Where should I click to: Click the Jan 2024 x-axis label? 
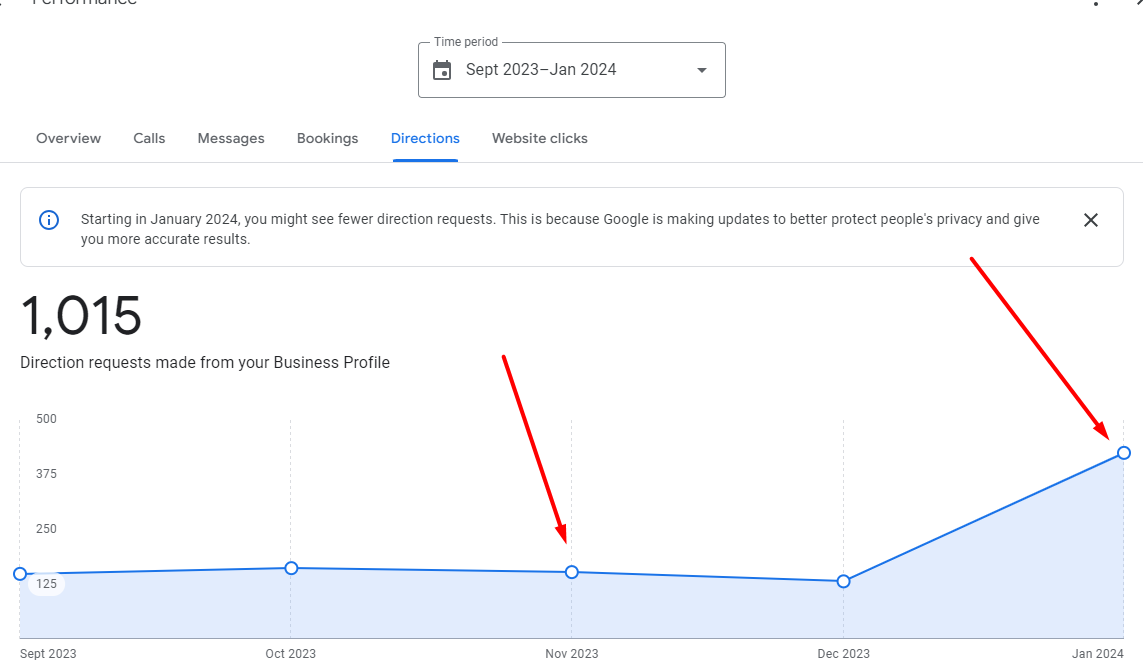[1096, 654]
